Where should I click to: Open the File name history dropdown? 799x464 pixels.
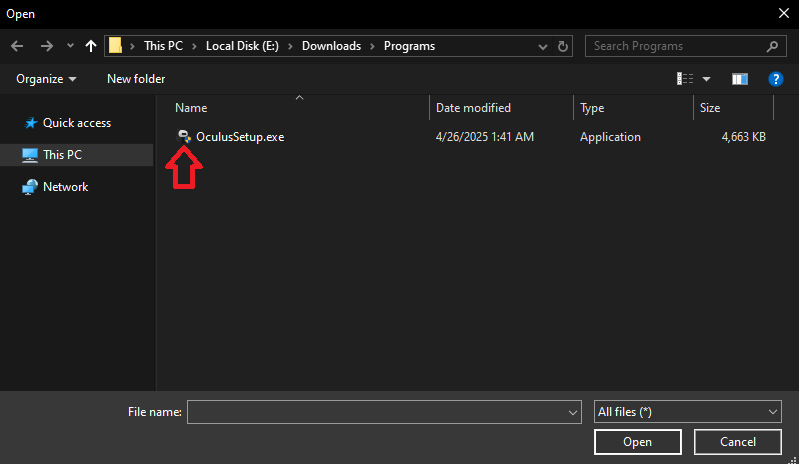pos(573,413)
